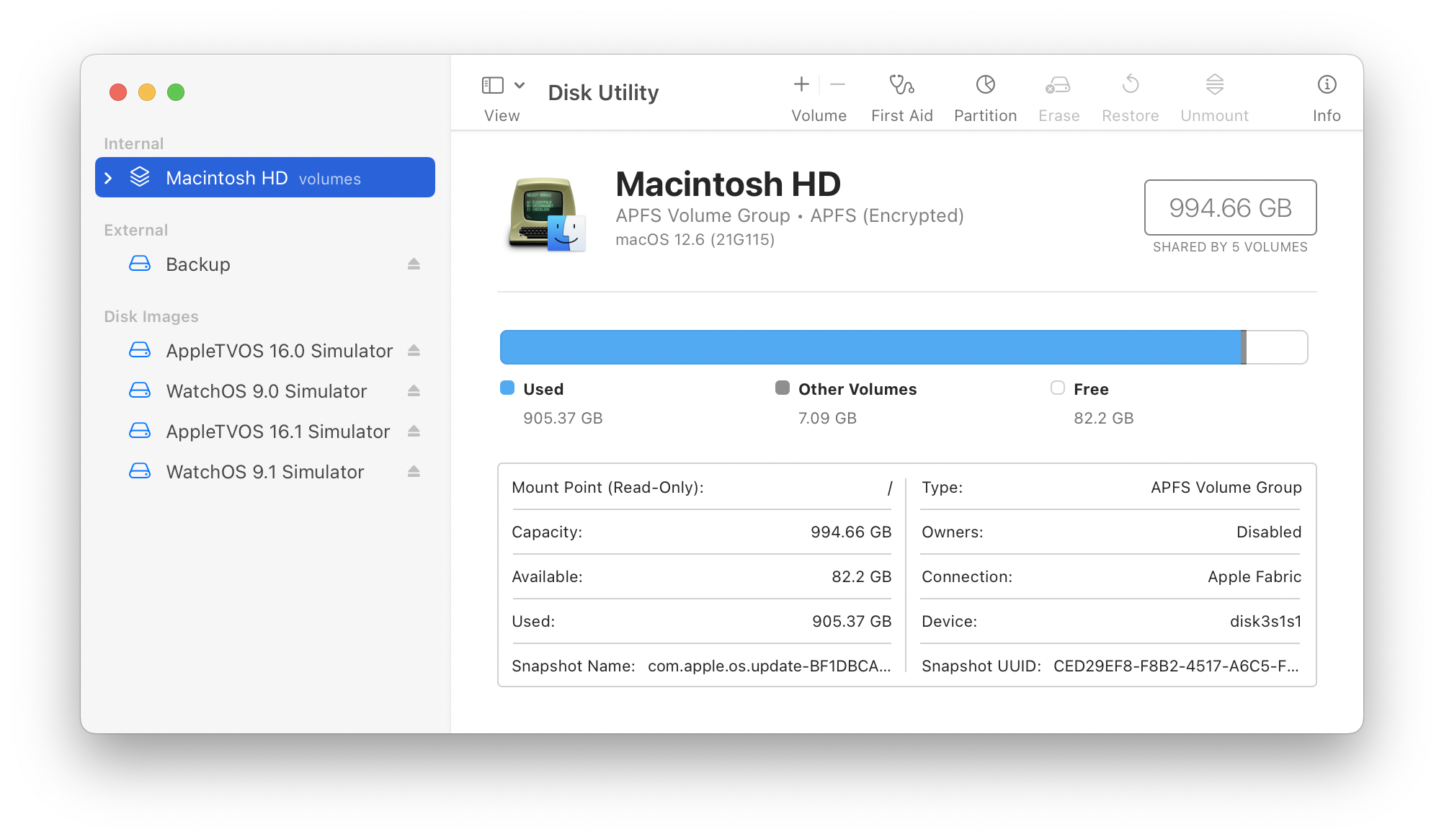Click the WatchOS 9.1 Simulator drive icon
Image resolution: width=1444 pixels, height=840 pixels.
140,471
